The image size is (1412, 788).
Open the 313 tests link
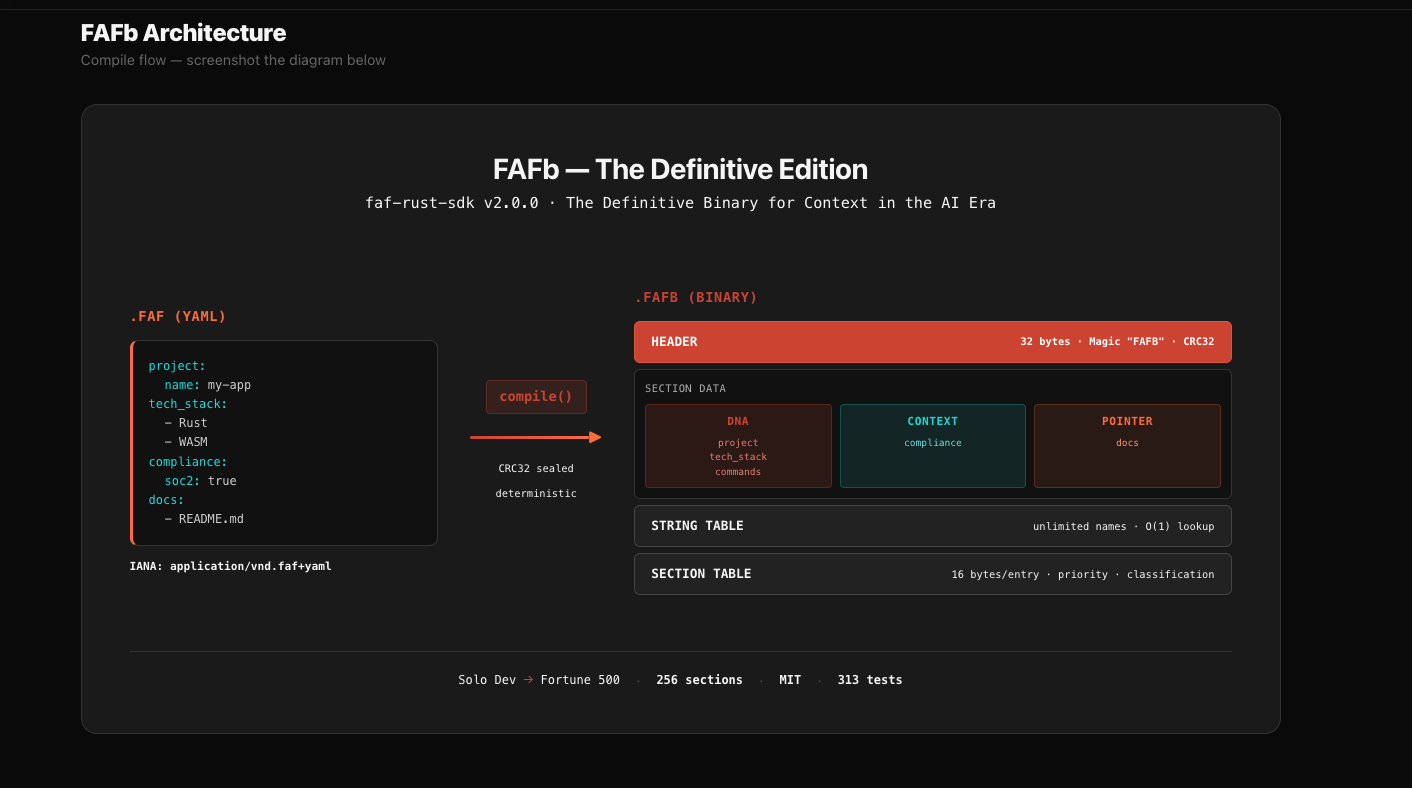(869, 679)
